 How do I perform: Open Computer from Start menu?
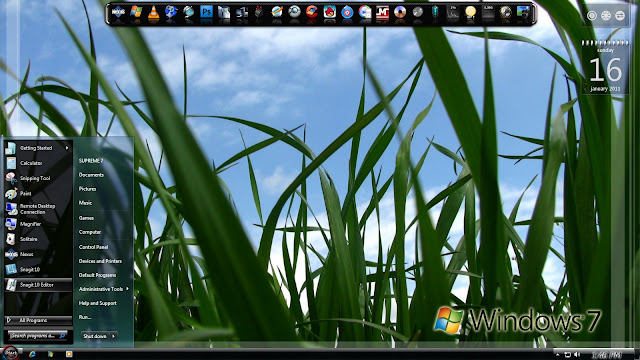[x=90, y=232]
